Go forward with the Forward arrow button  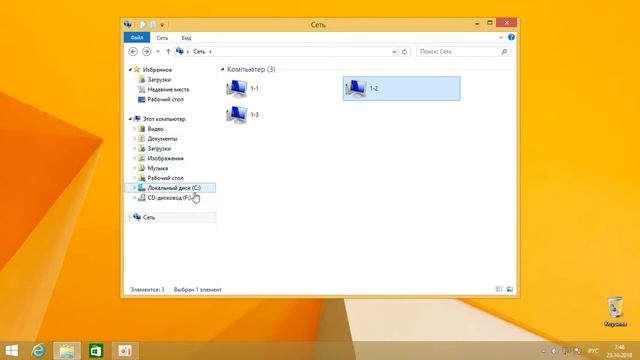tap(146, 52)
